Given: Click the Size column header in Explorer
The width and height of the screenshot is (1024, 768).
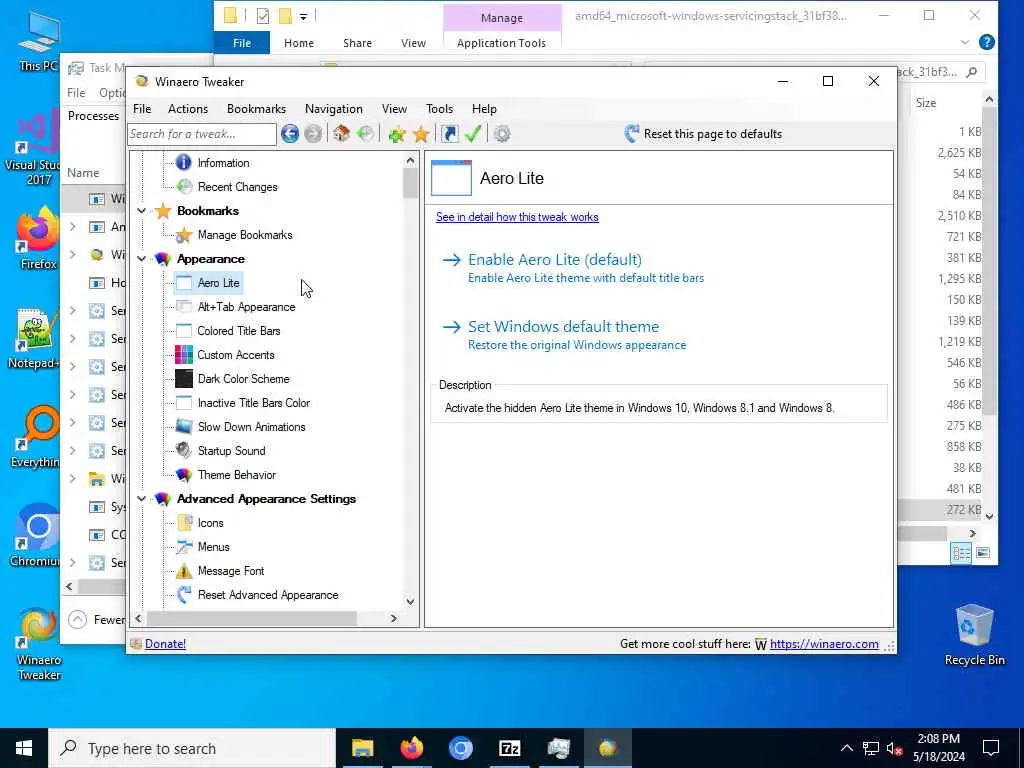Looking at the screenshot, I should 926,103.
